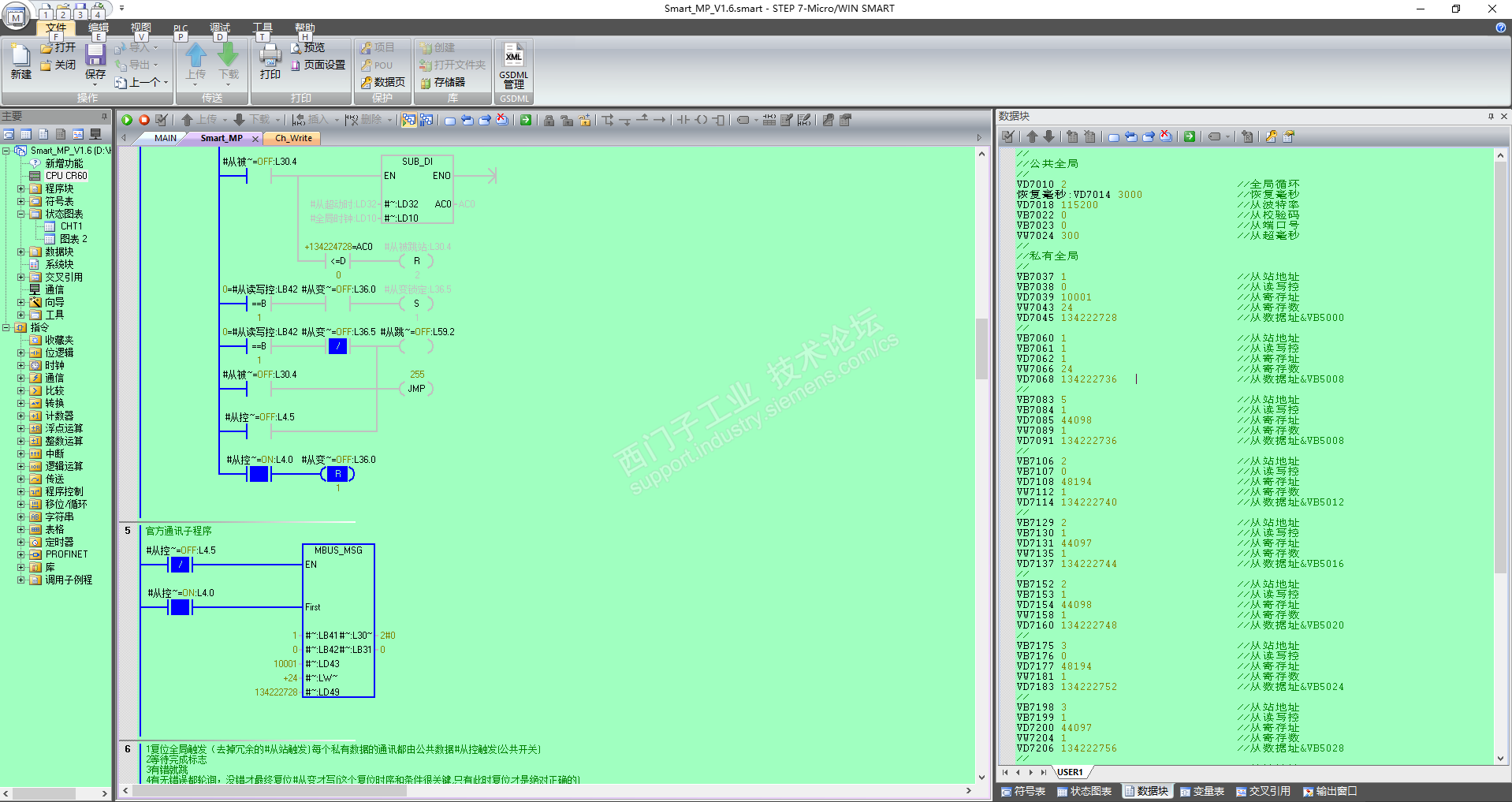Image resolution: width=1512 pixels, height=802 pixels.
Task: Click the Print icon in the ribbon
Action: point(270,62)
